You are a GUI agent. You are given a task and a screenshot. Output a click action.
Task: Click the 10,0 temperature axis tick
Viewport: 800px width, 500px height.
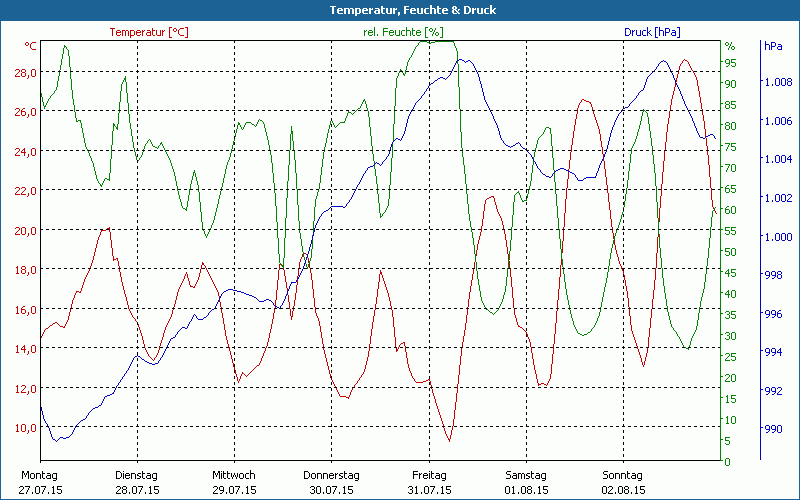point(25,428)
